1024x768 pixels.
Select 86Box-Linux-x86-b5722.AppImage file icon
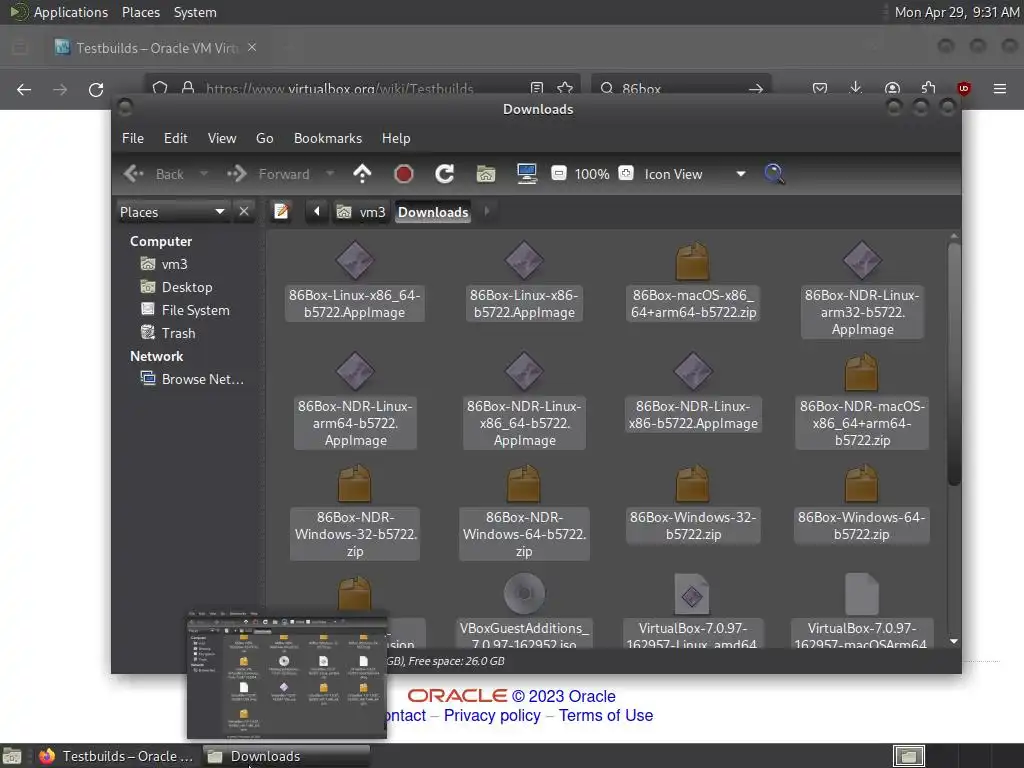[x=524, y=260]
